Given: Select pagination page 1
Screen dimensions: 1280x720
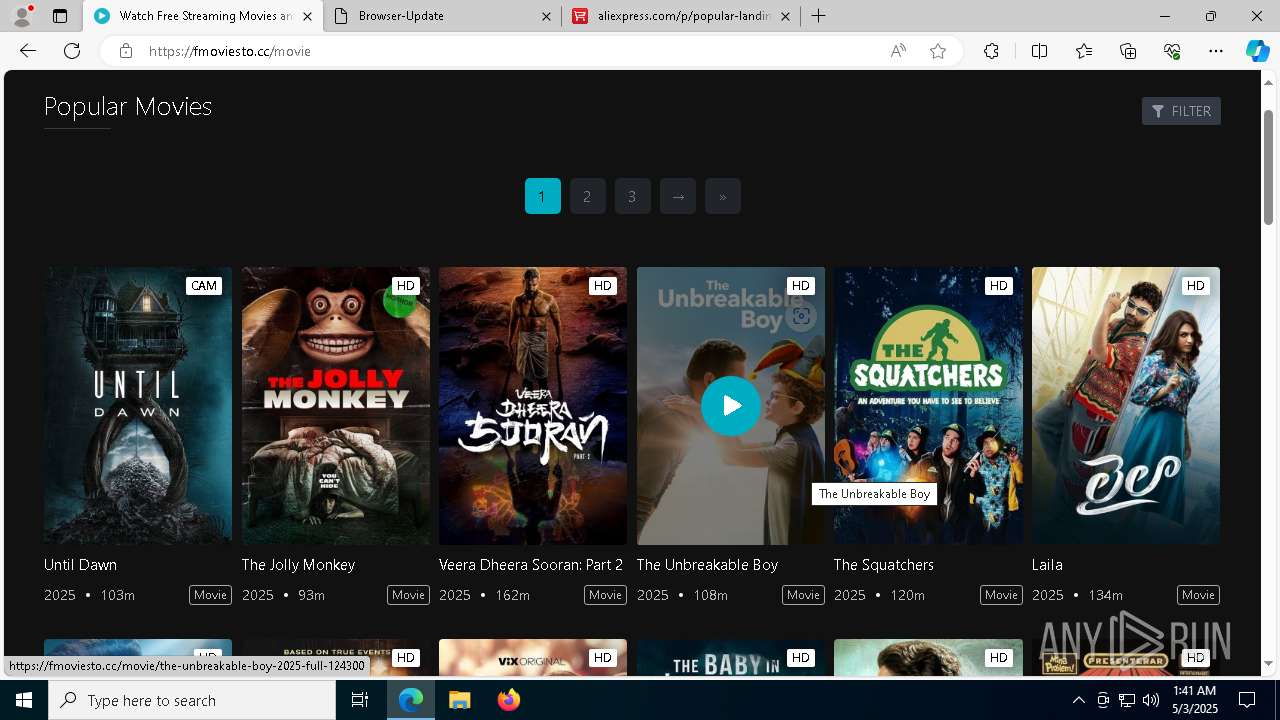Looking at the screenshot, I should coord(542,196).
